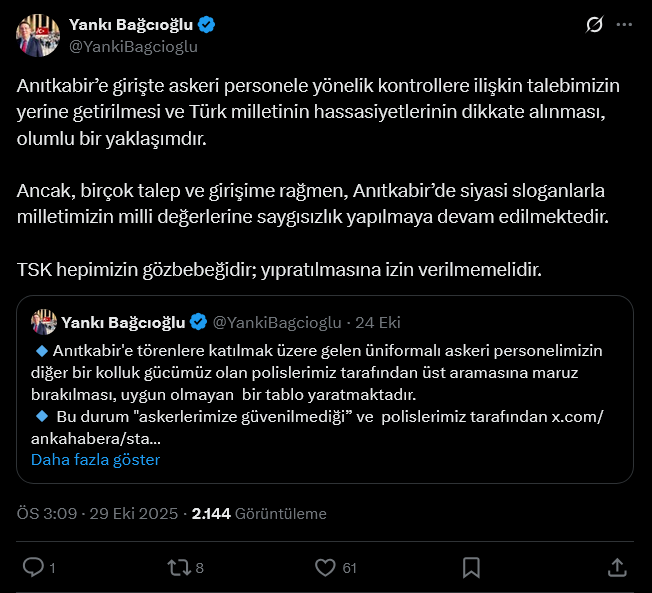Click the reply comment icon

(x=33, y=568)
